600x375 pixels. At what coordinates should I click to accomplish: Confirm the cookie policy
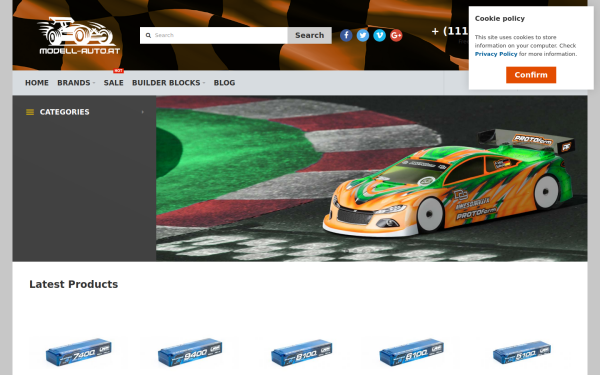coord(531,75)
